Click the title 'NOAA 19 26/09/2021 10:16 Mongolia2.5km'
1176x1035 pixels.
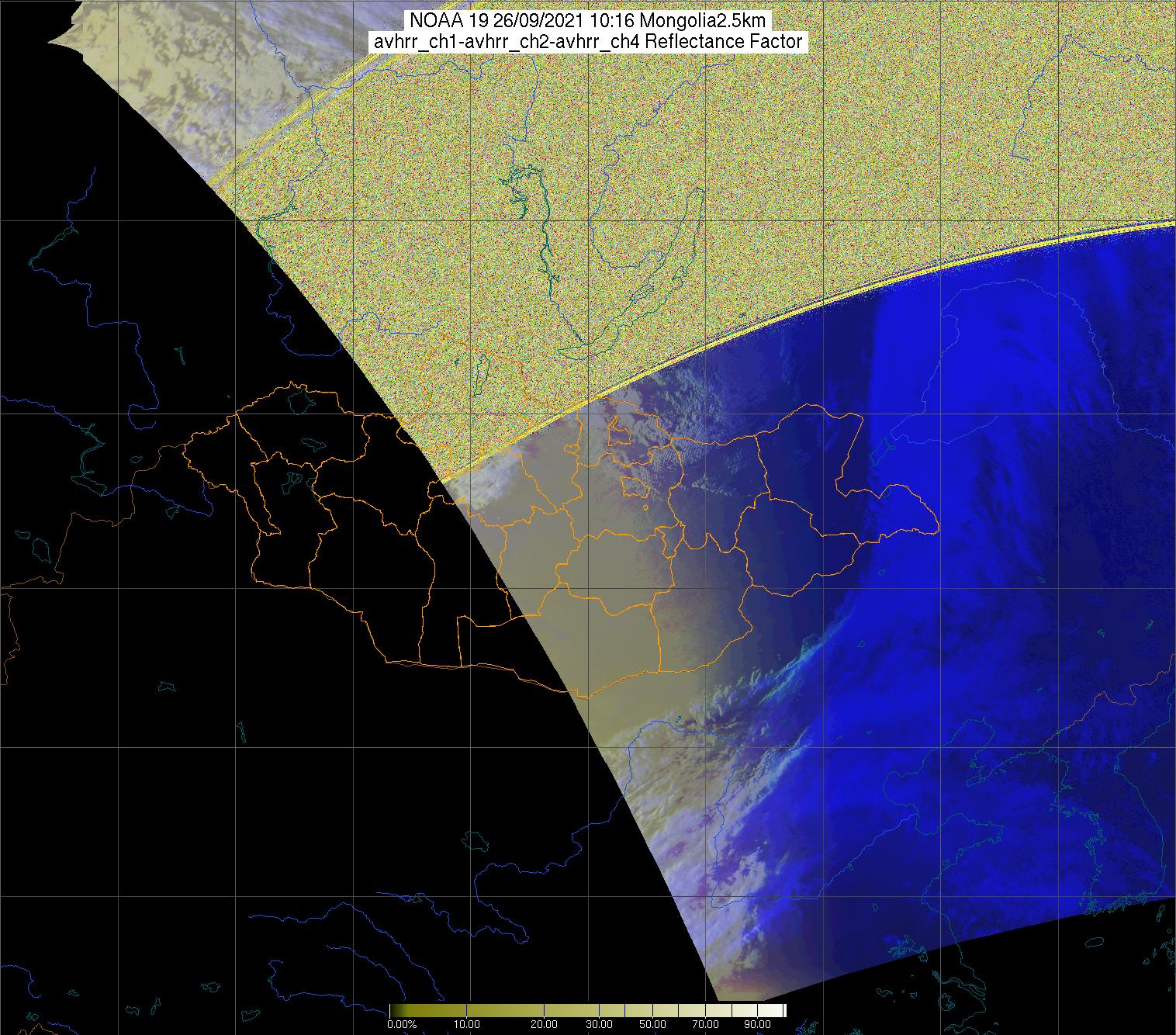[x=587, y=22]
